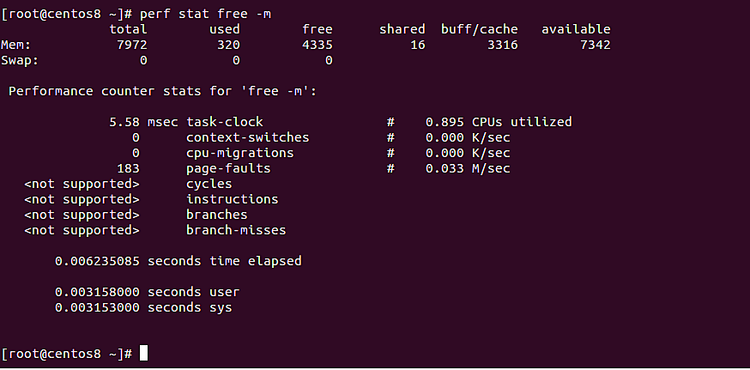Click the 'branch-misses' counter name
Image resolution: width=750 pixels, height=370 pixels.
tap(236, 230)
